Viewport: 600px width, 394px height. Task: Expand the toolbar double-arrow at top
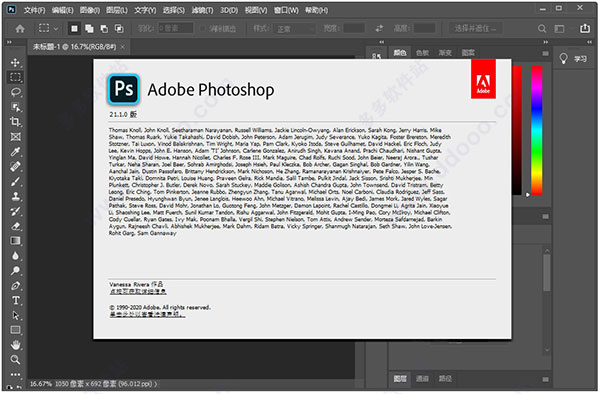(10, 42)
